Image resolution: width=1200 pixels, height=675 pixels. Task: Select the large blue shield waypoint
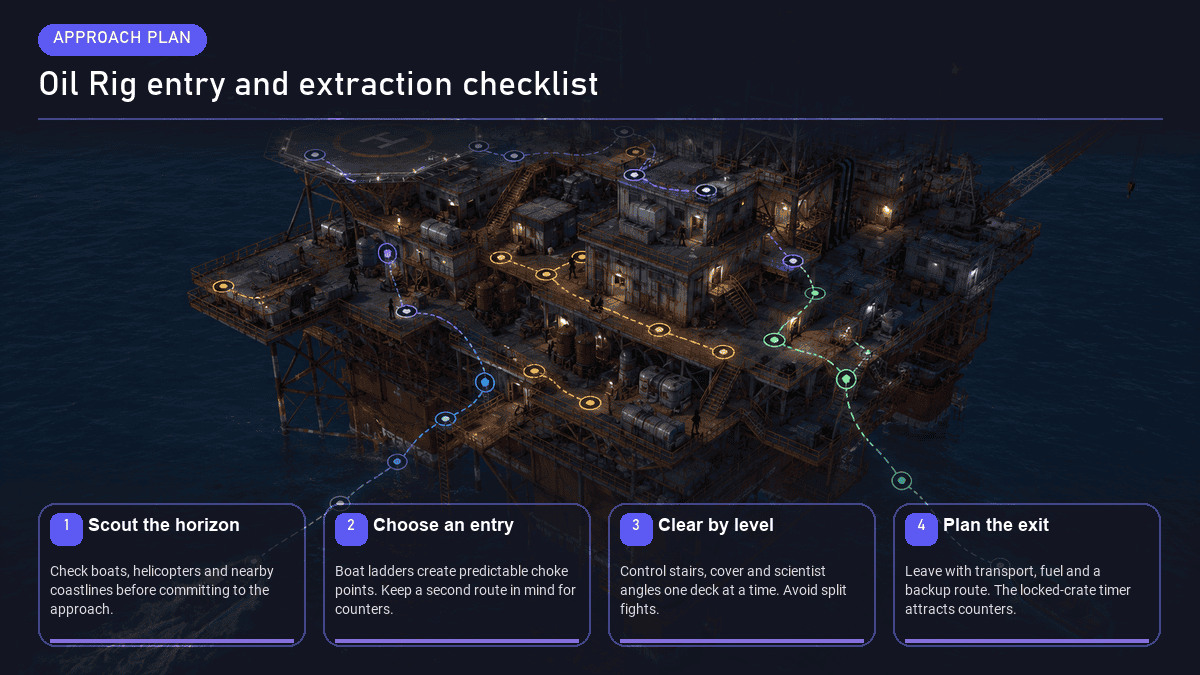tap(485, 382)
